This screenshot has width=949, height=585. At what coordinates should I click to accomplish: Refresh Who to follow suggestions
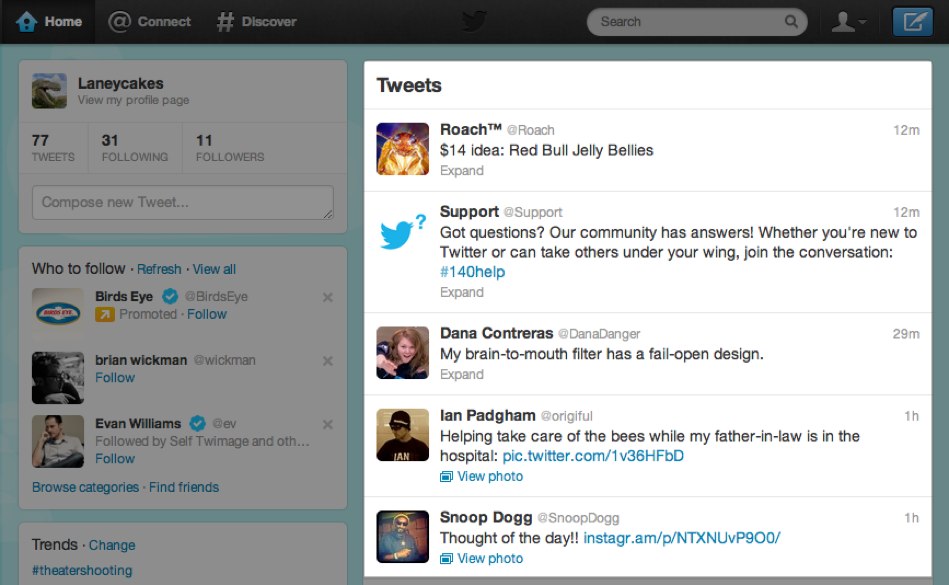[159, 269]
